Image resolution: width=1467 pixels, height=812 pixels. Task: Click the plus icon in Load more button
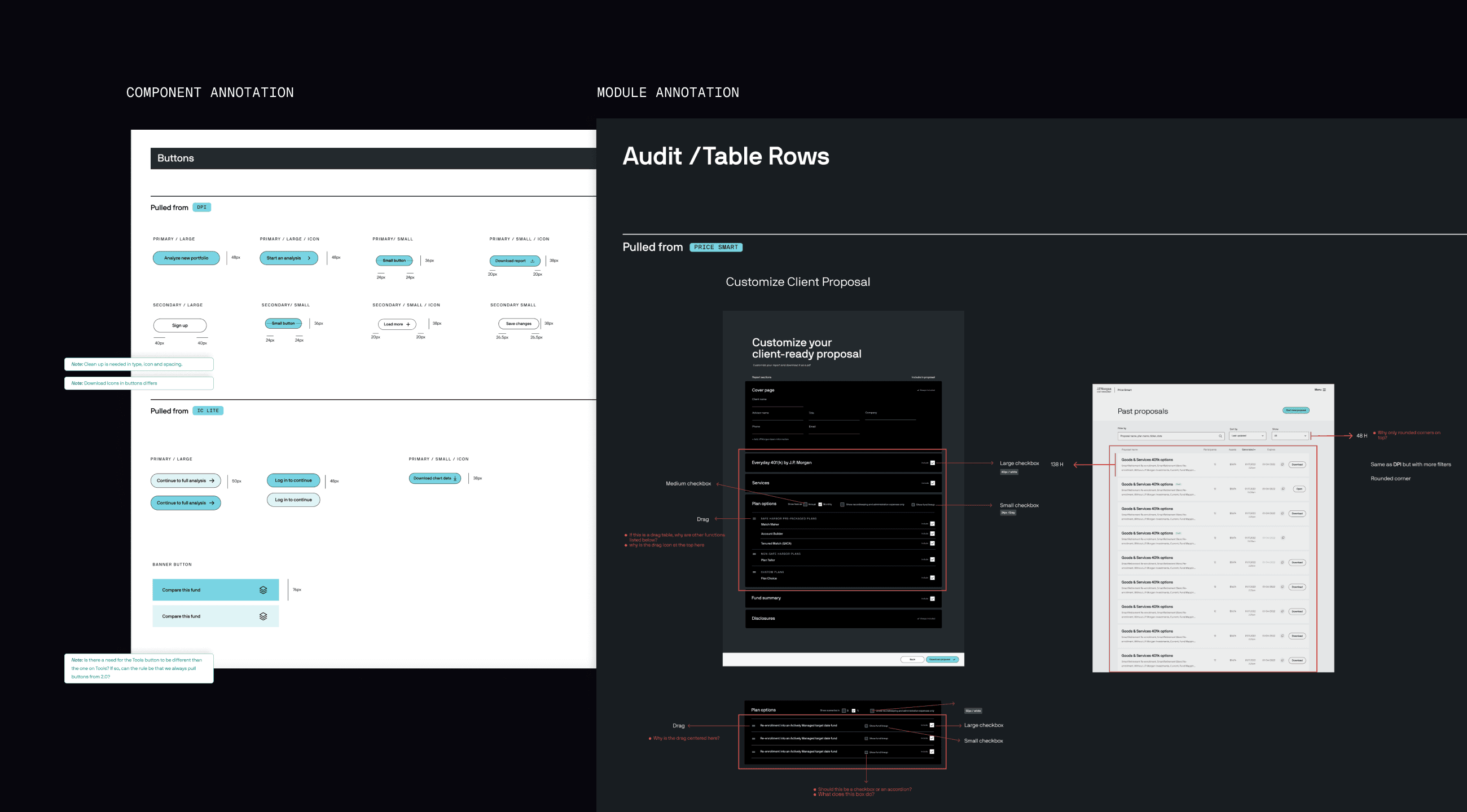[x=408, y=324]
